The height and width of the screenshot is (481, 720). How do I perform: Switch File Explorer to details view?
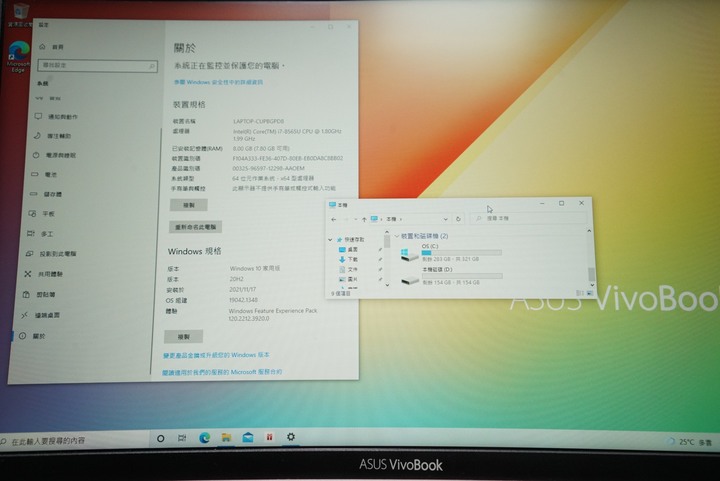click(579, 293)
